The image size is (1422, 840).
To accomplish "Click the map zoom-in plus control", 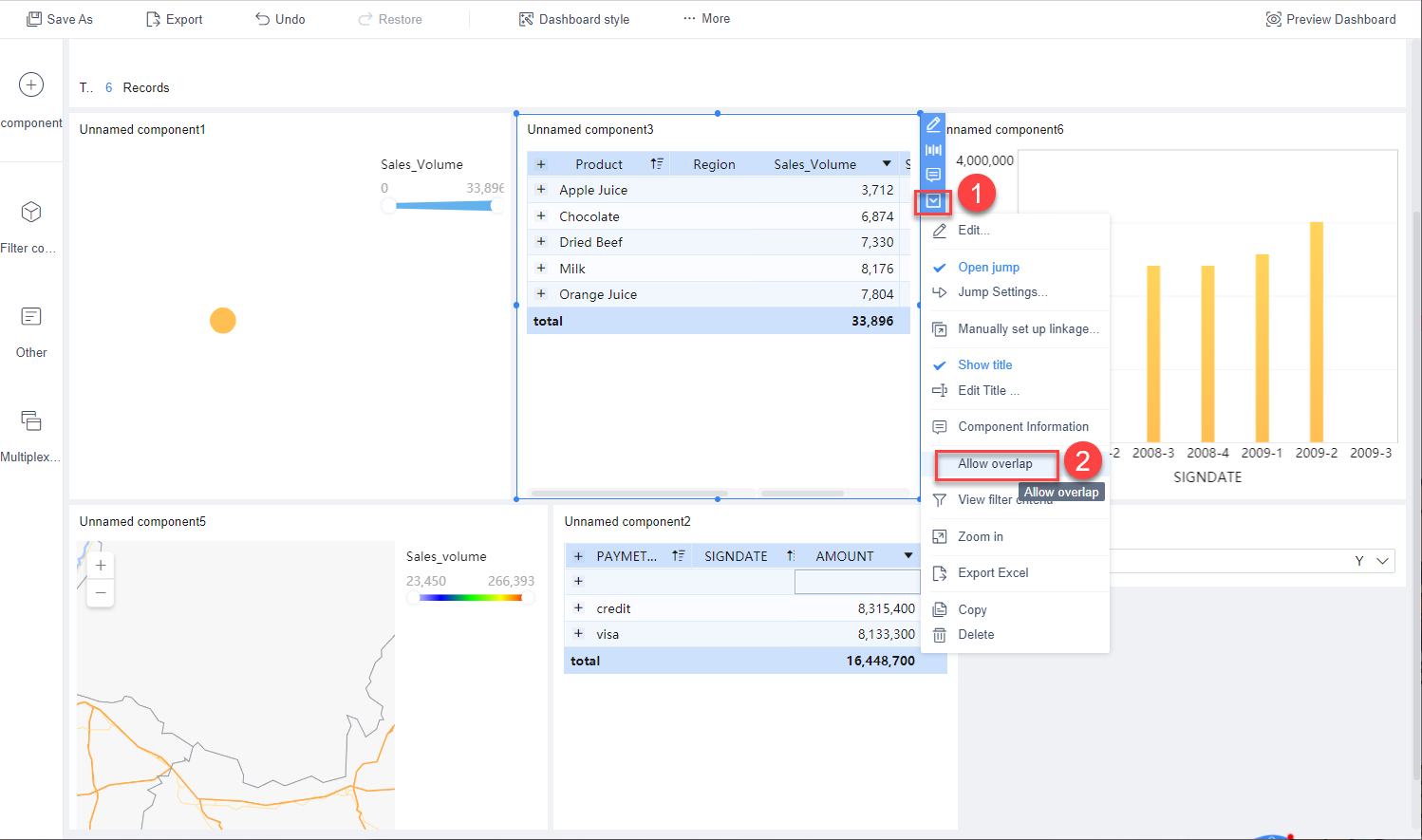I will (x=100, y=564).
